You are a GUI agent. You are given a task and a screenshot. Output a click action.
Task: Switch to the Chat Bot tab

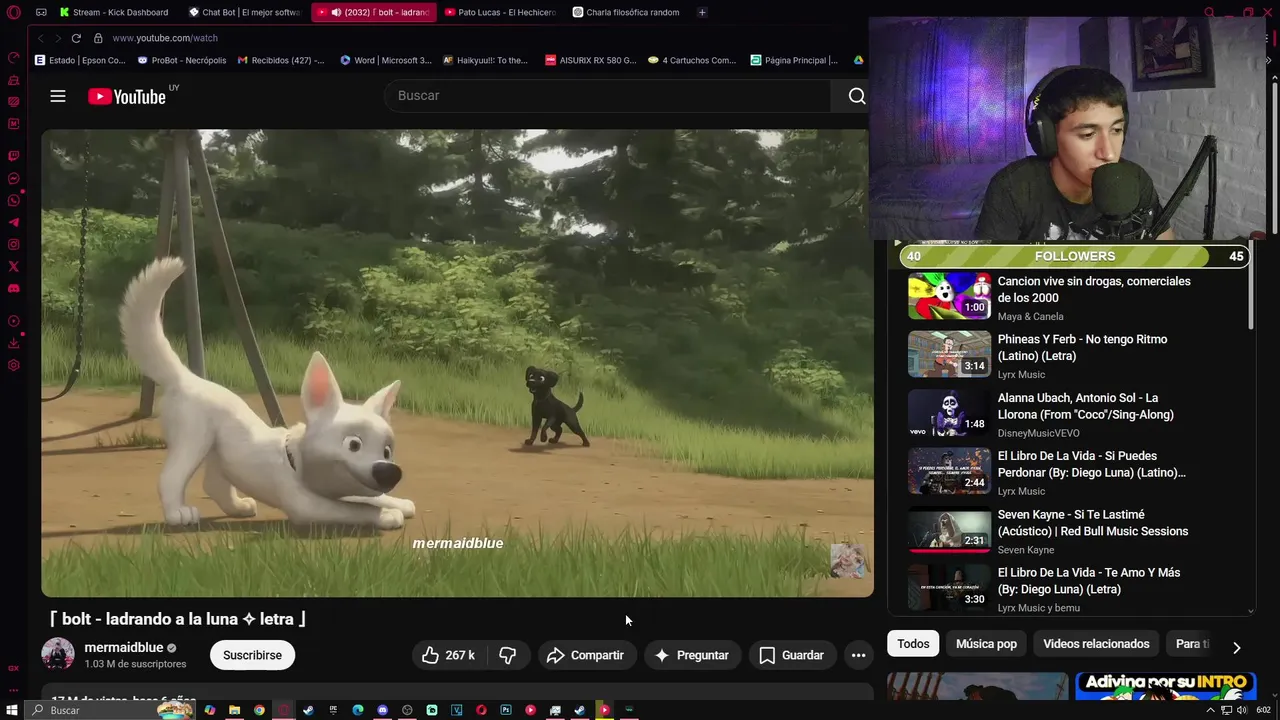tap(245, 12)
